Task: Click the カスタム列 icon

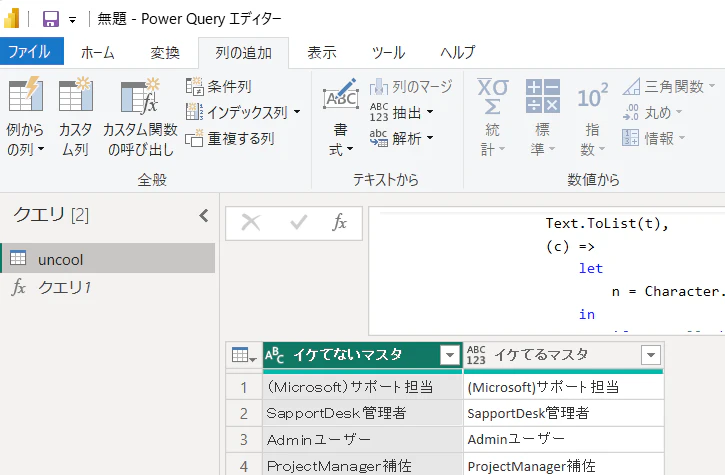Action: (x=75, y=95)
